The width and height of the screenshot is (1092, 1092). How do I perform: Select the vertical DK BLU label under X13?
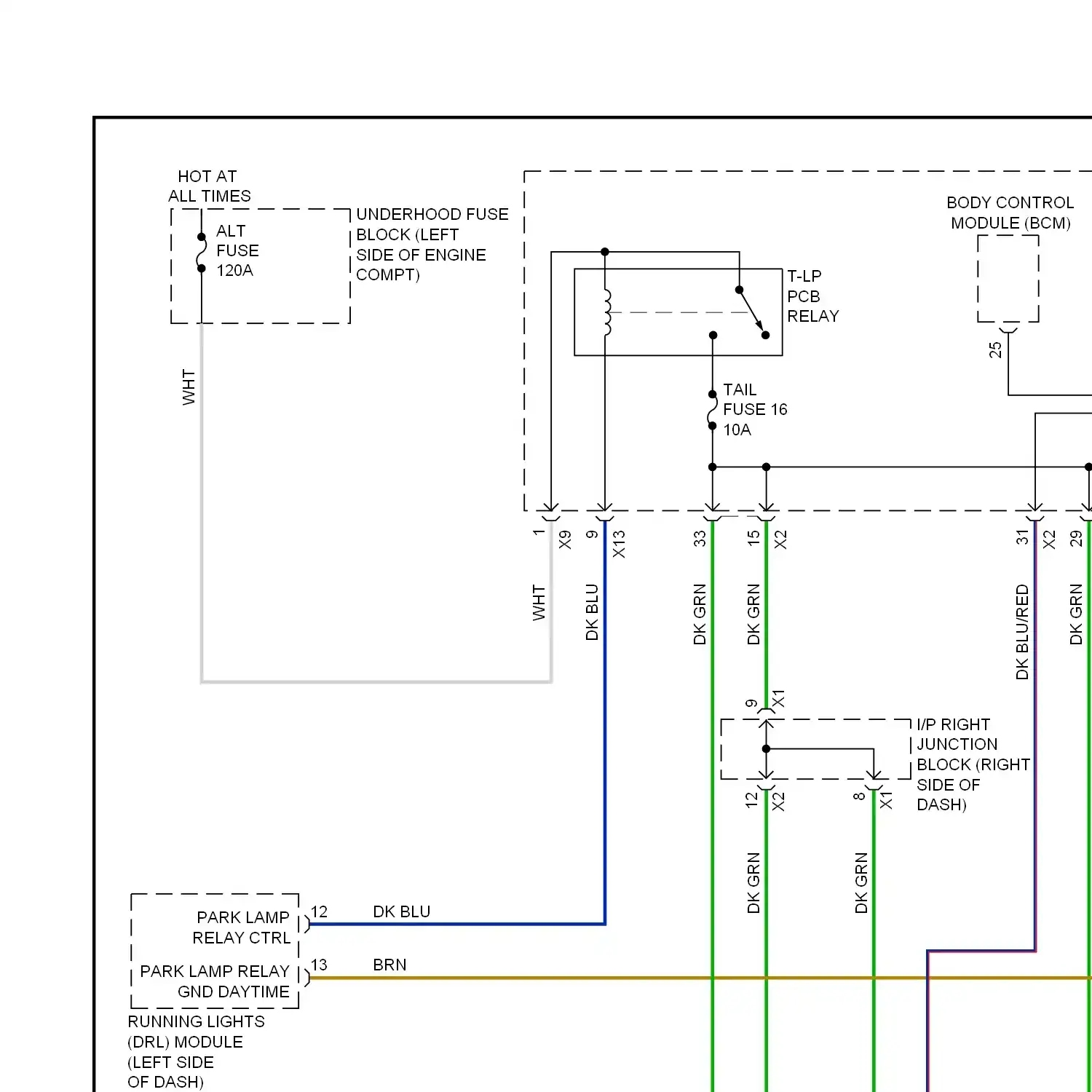(x=592, y=612)
